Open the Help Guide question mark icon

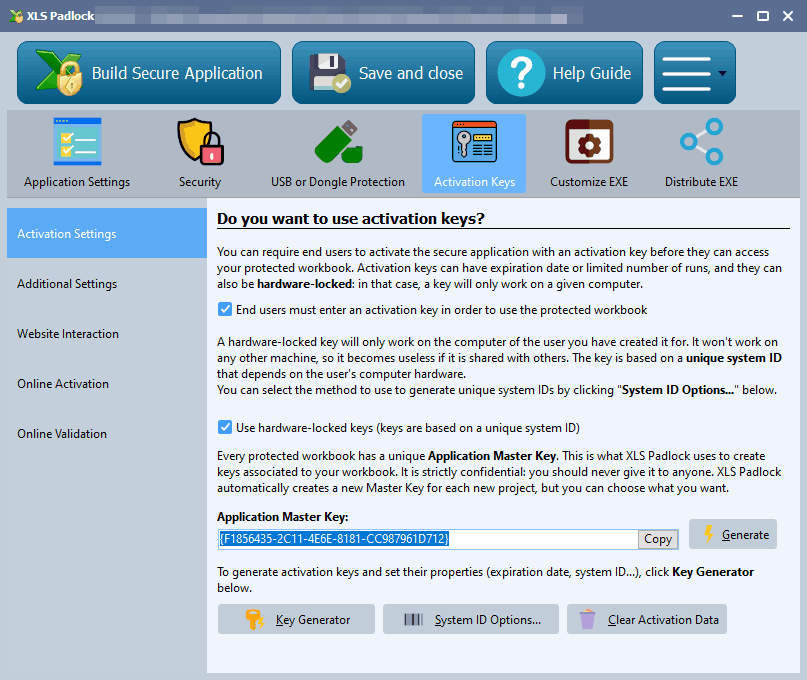[x=521, y=73]
